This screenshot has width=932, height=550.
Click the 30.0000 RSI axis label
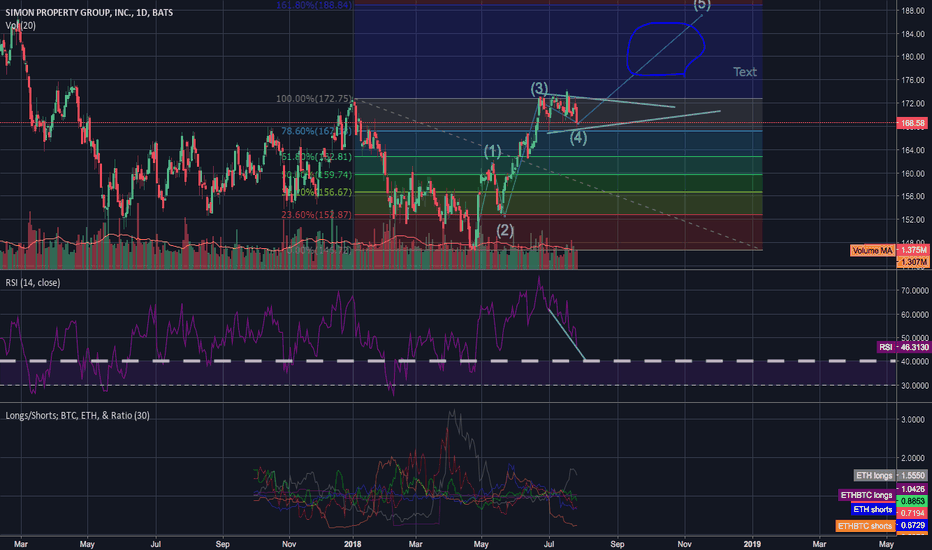coord(914,385)
